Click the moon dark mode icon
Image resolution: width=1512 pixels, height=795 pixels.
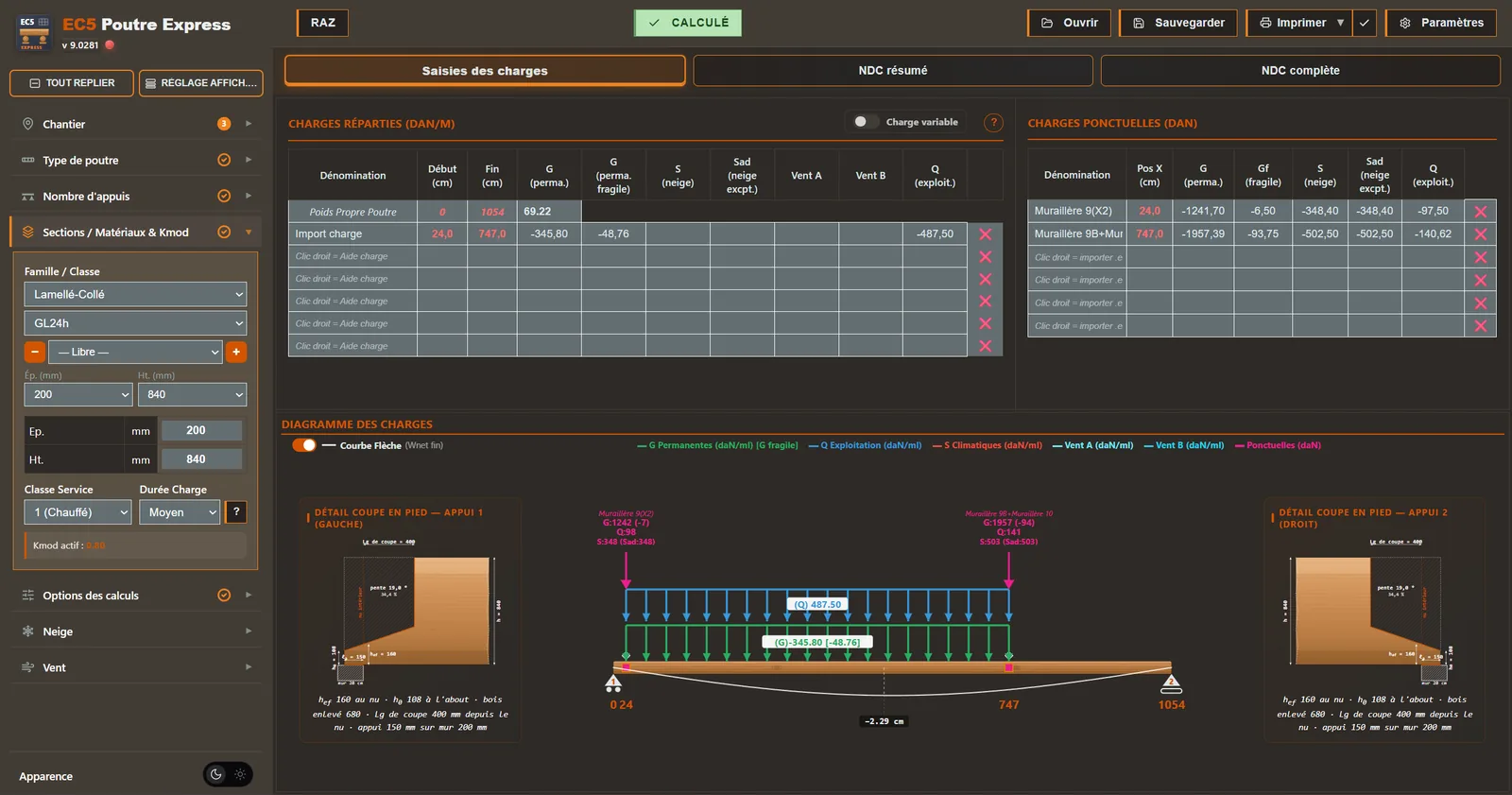[216, 774]
